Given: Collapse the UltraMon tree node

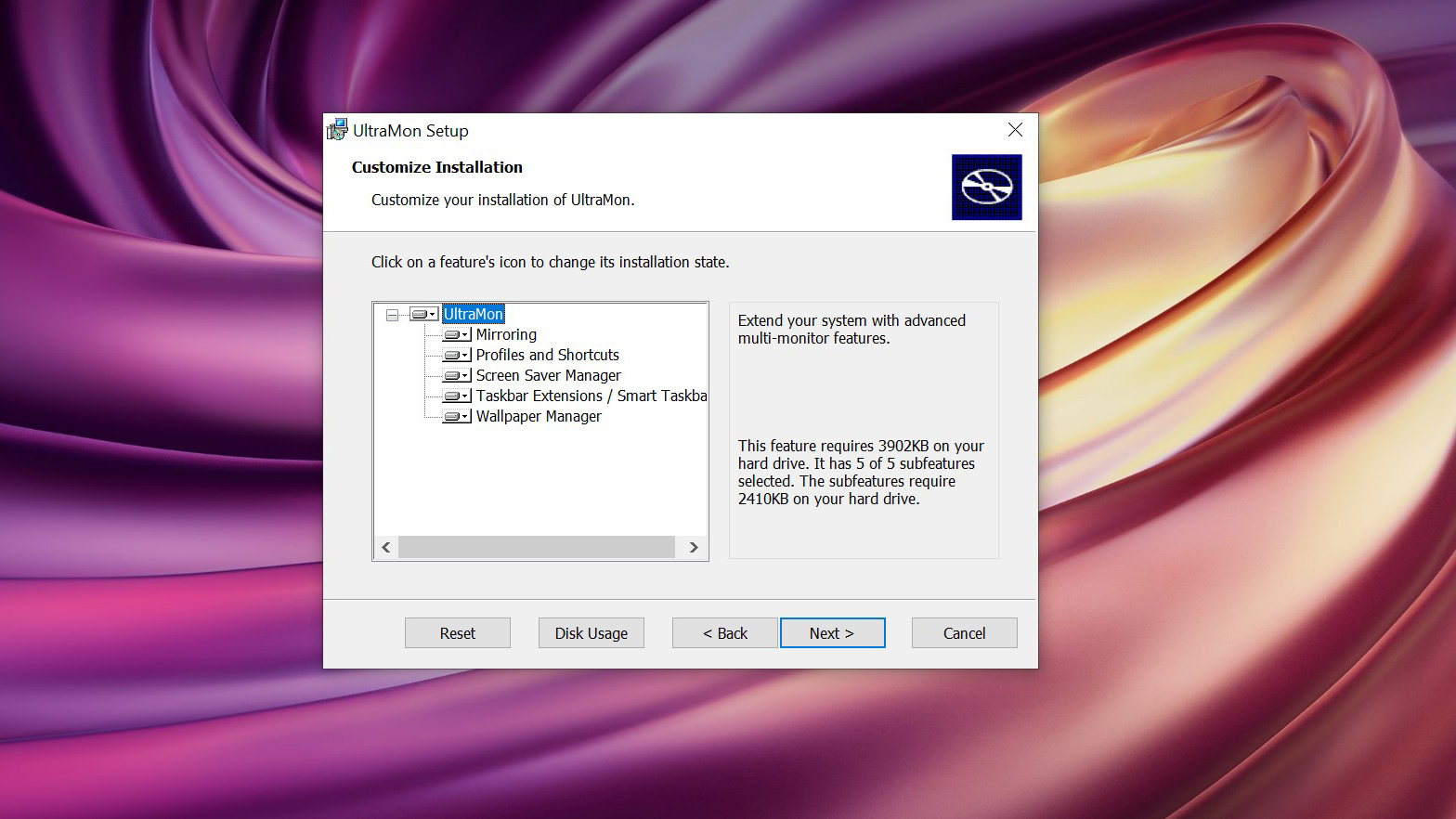Looking at the screenshot, I should (392, 315).
